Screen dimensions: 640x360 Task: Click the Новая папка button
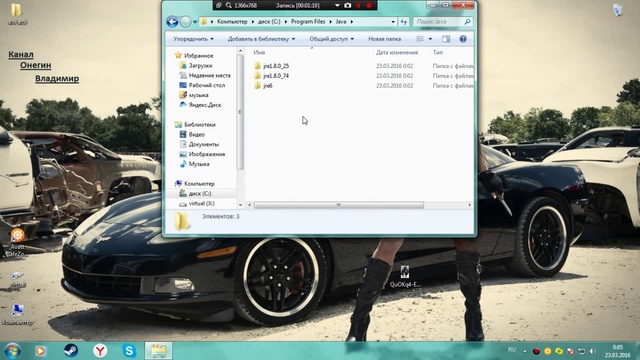click(384, 39)
